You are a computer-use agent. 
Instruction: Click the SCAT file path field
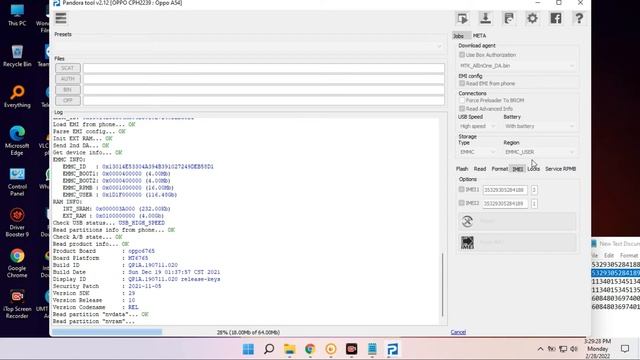264,68
